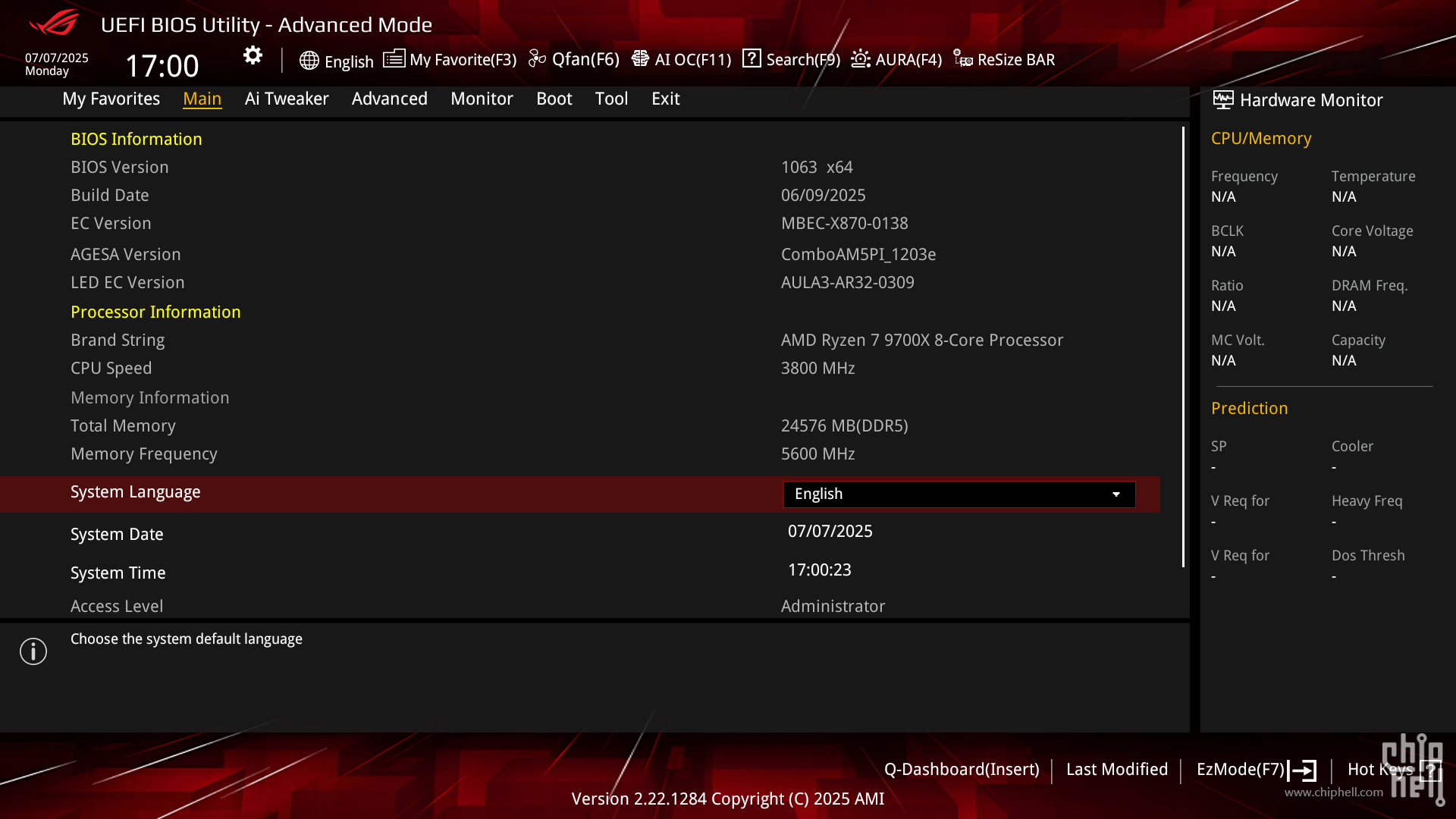Click the Search question mark icon
Image resolution: width=1456 pixels, height=819 pixels.
coord(752,58)
